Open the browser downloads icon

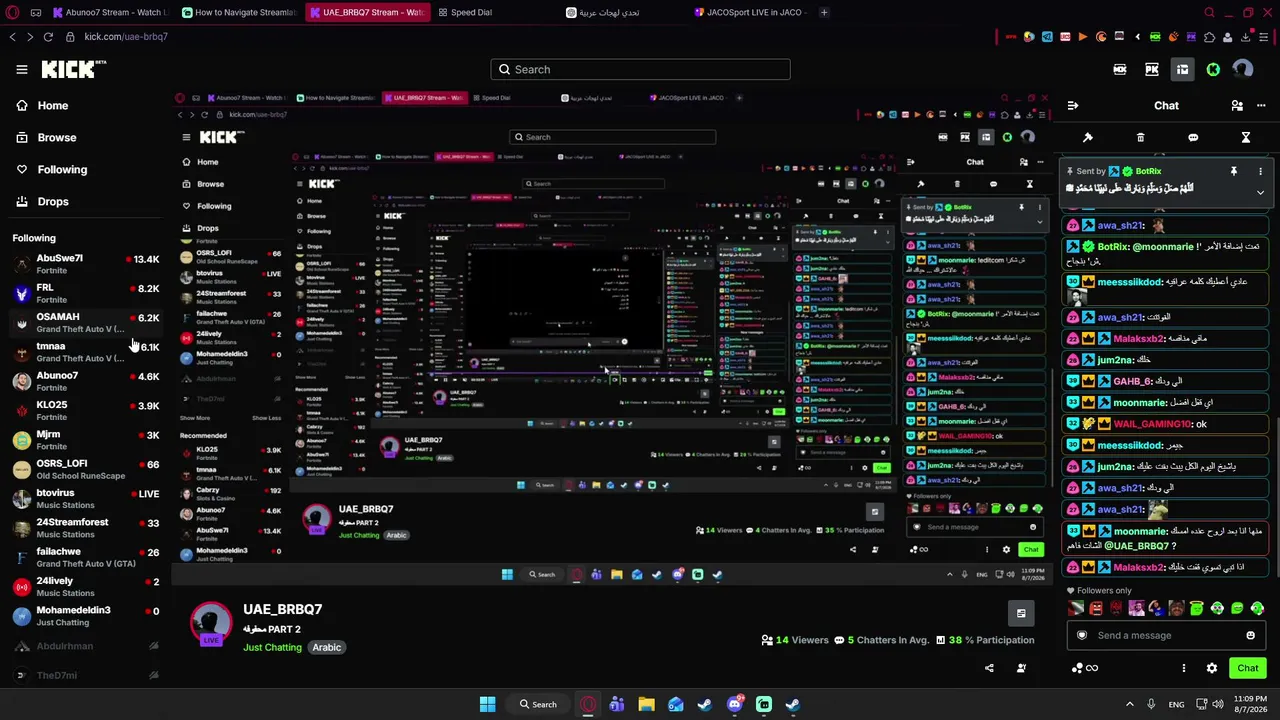pos(1245,37)
